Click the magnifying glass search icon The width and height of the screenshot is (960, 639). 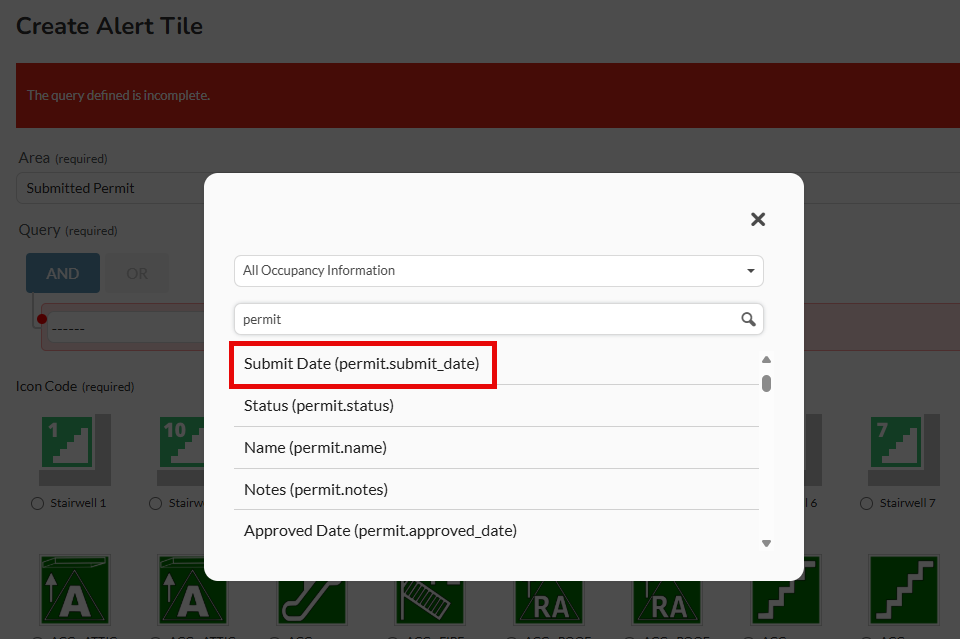click(748, 319)
